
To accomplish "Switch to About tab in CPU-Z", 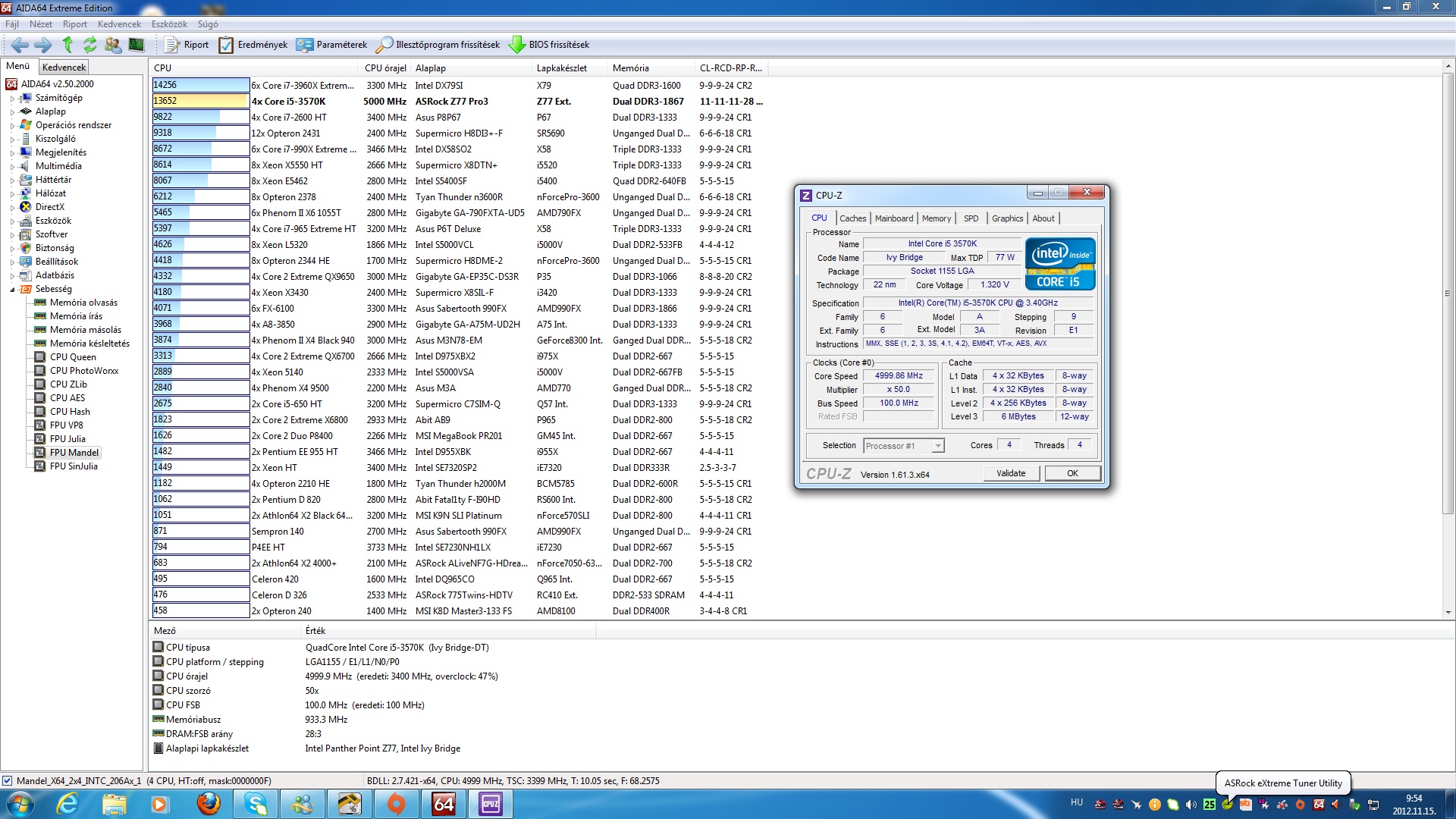I will tap(1043, 218).
